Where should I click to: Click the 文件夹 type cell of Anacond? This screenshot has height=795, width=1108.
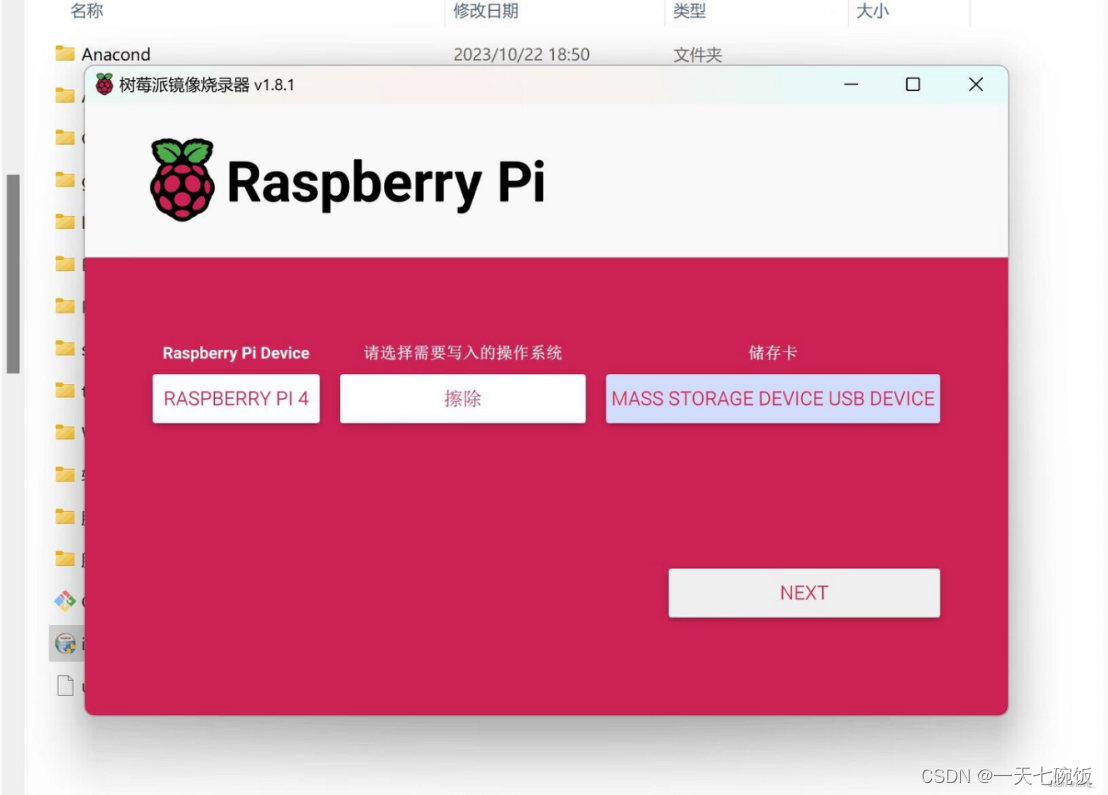click(697, 54)
